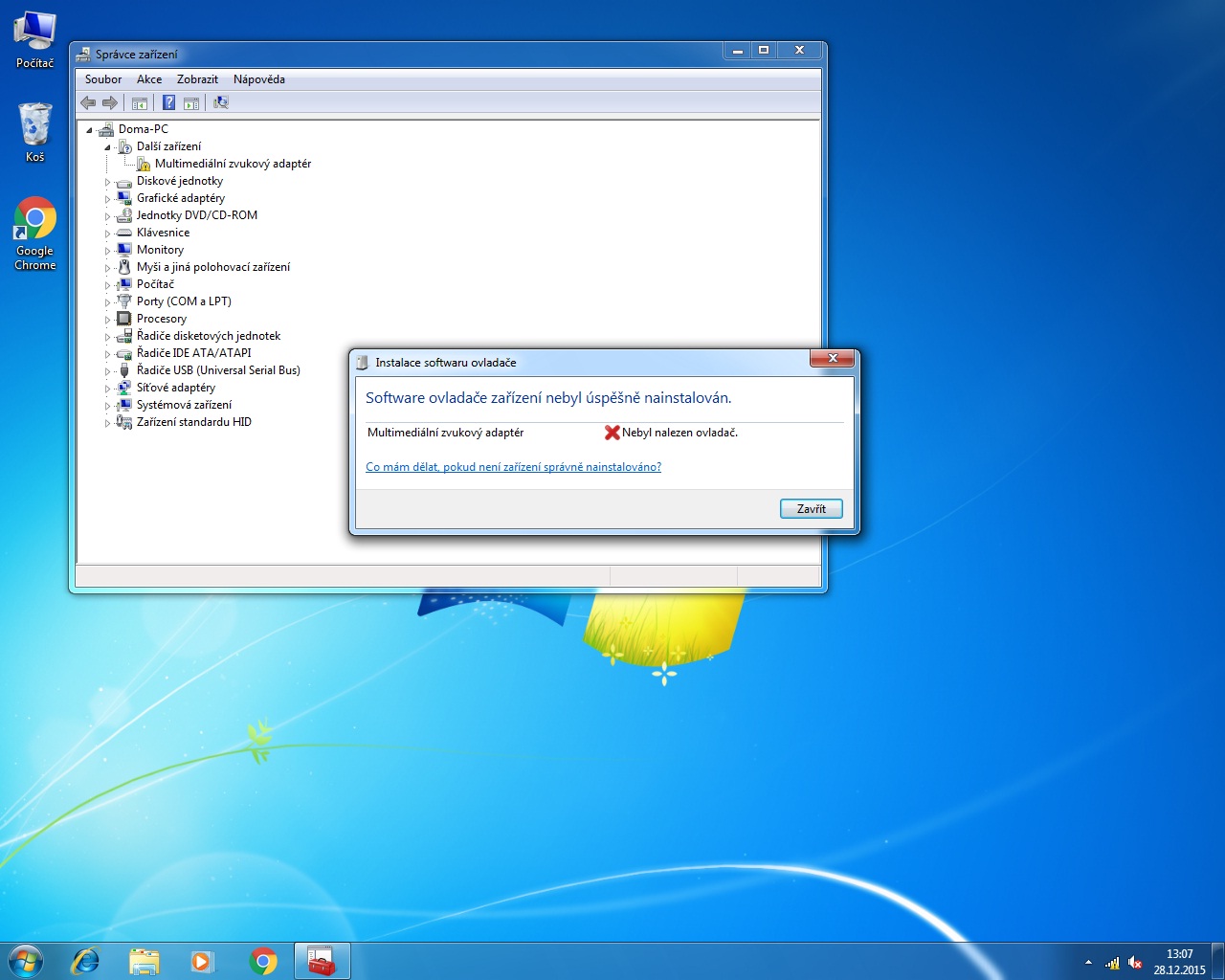The height and width of the screenshot is (980, 1225).
Task: Open Windows Media Player from taskbar
Action: tap(202, 961)
